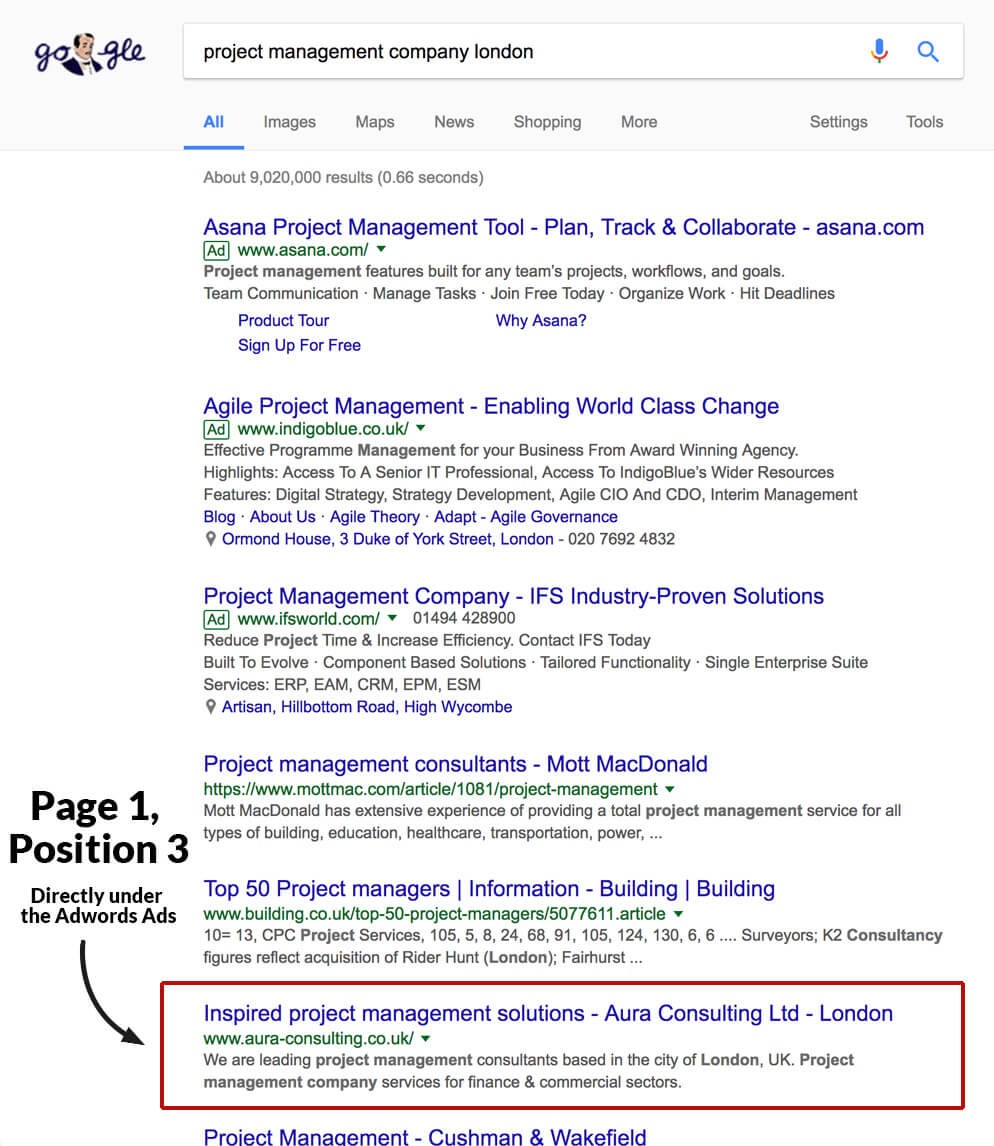This screenshot has height=1146, width=994.
Task: Click the Ad badge beside www.asana.com
Action: (x=216, y=251)
